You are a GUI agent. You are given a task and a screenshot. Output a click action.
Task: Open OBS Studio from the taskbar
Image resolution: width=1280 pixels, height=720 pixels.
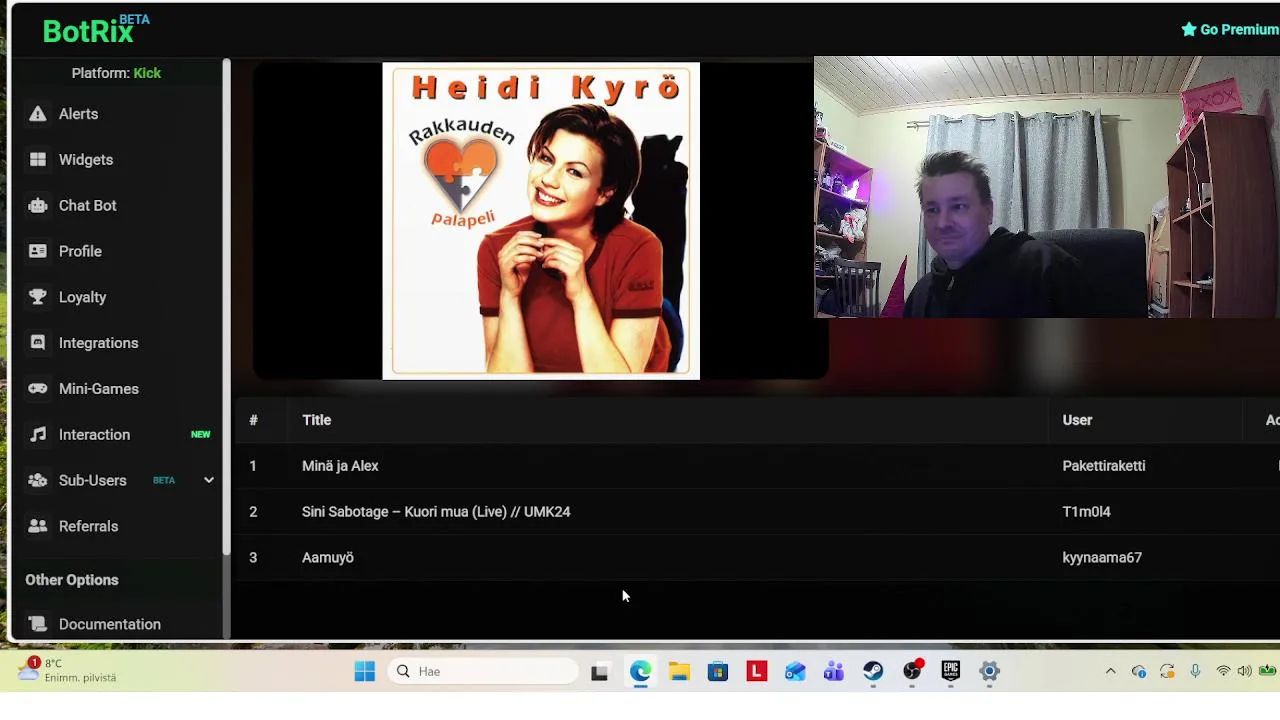pos(912,672)
